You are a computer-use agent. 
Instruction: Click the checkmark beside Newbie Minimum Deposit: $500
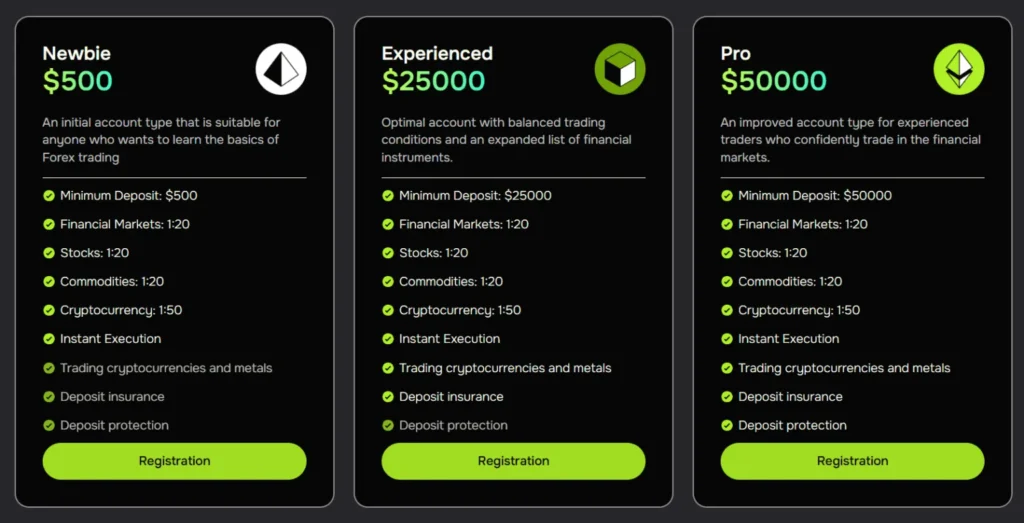click(x=49, y=196)
